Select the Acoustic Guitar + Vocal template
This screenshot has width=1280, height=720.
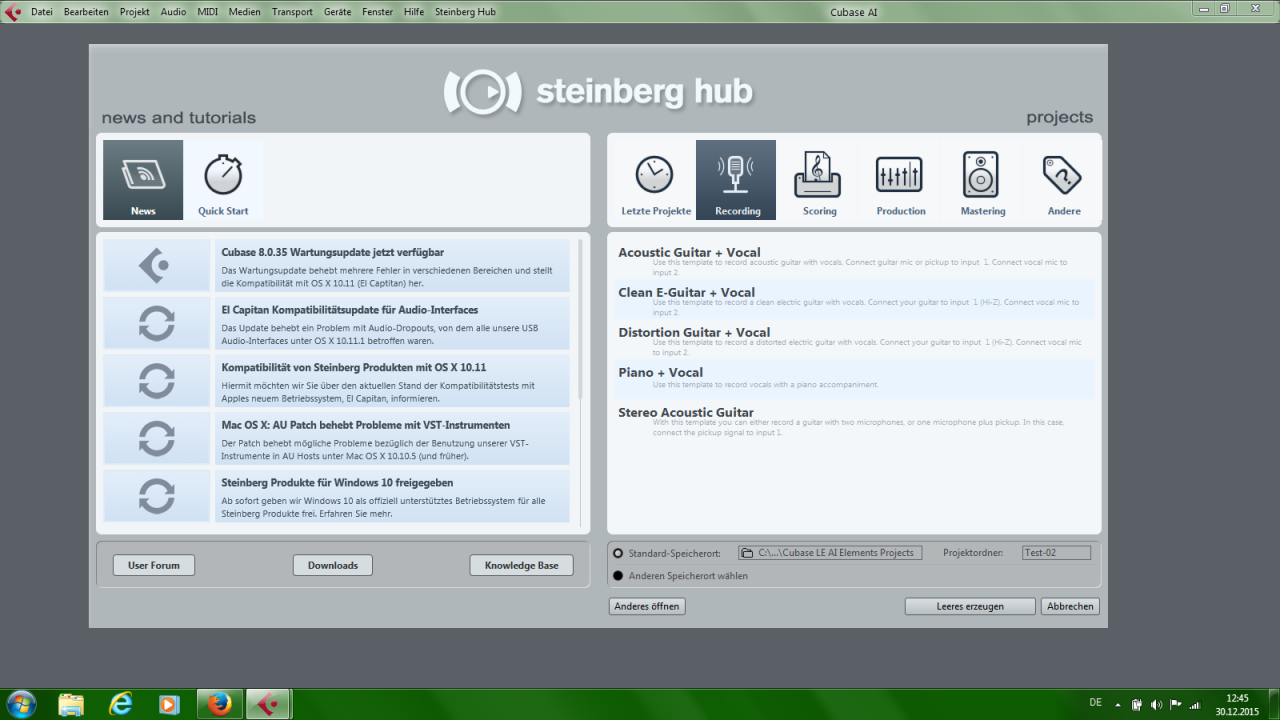(x=854, y=258)
